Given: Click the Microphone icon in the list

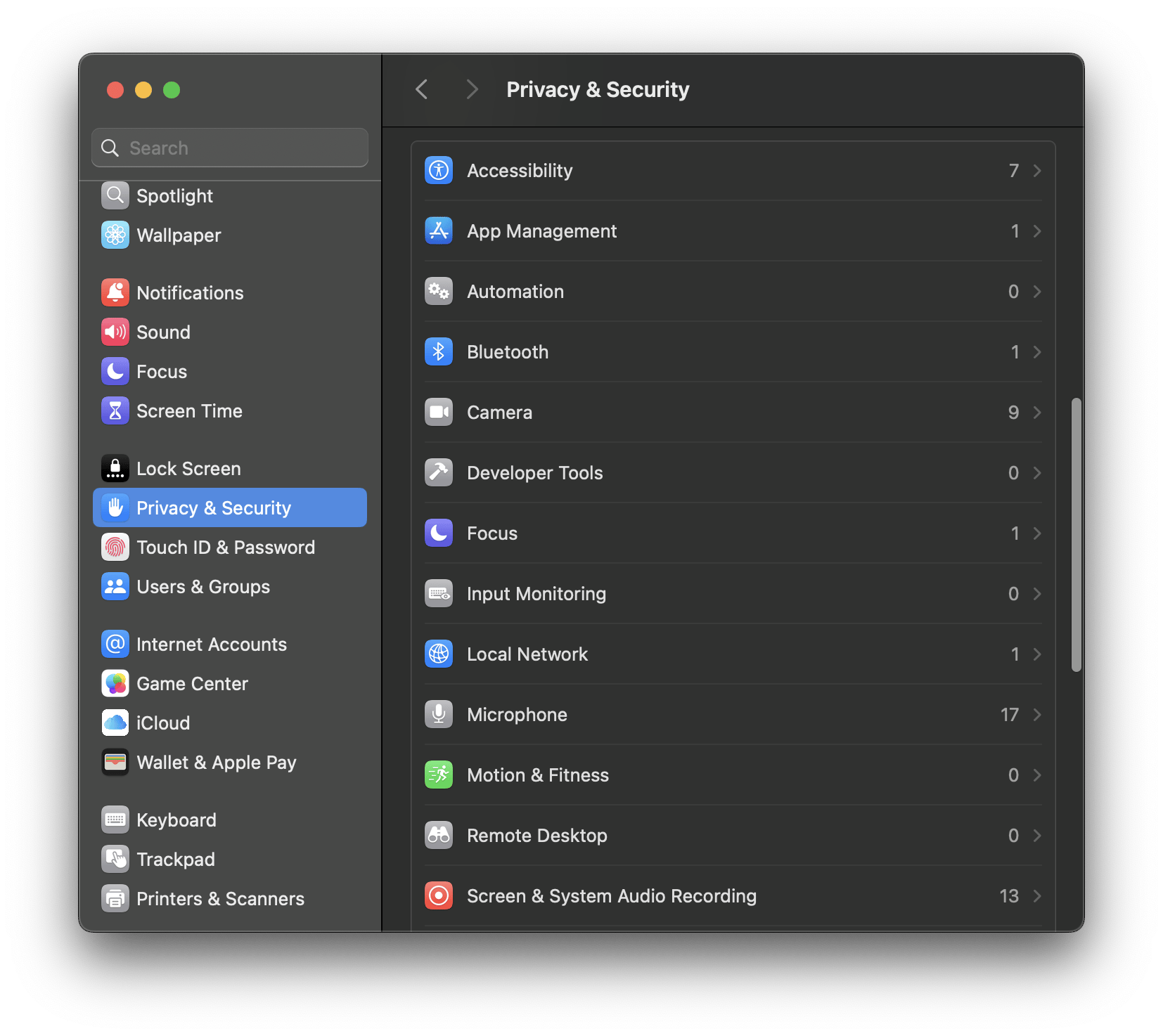Looking at the screenshot, I should pos(439,715).
